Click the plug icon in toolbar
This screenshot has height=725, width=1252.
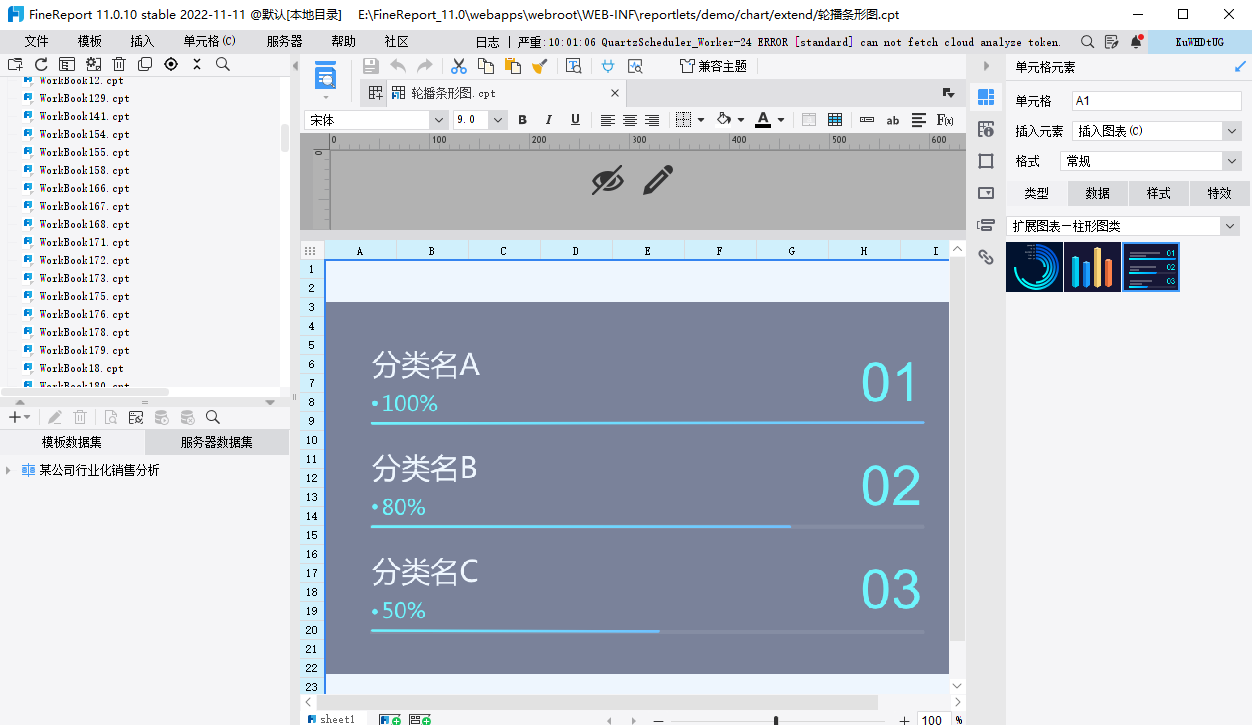607,66
